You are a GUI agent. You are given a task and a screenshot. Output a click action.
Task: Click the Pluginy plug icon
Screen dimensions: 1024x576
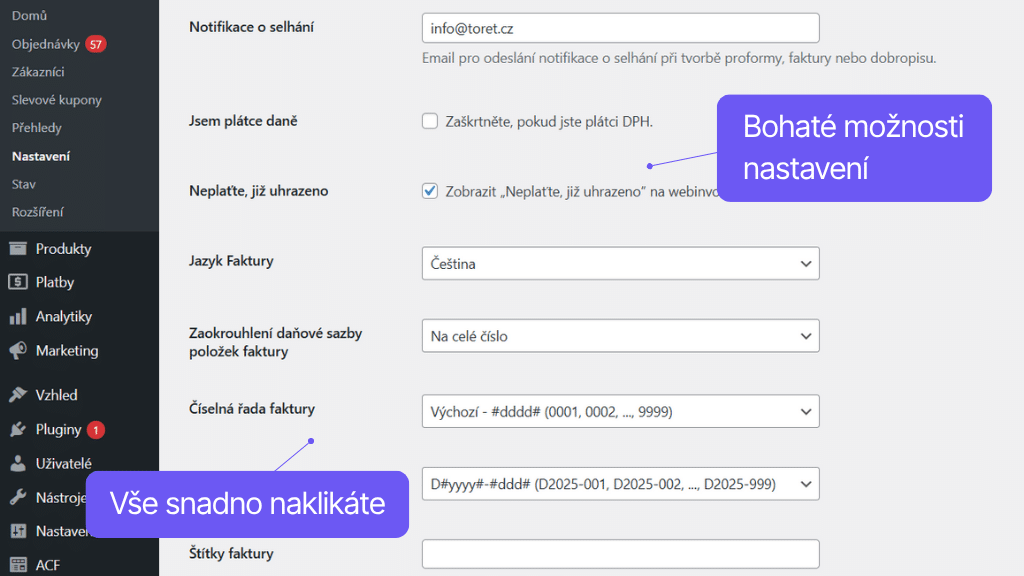tap(18, 430)
